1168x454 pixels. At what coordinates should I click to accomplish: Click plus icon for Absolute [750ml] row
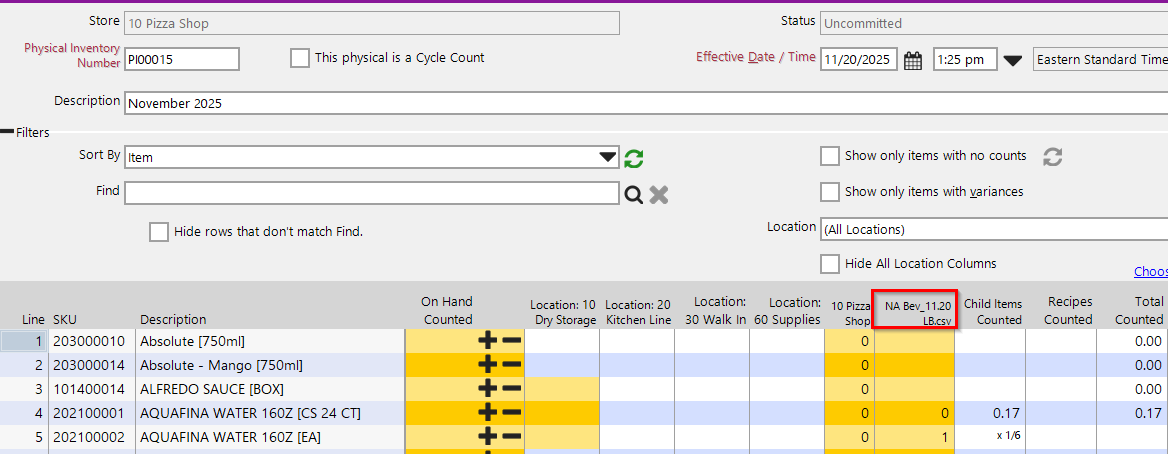487,340
